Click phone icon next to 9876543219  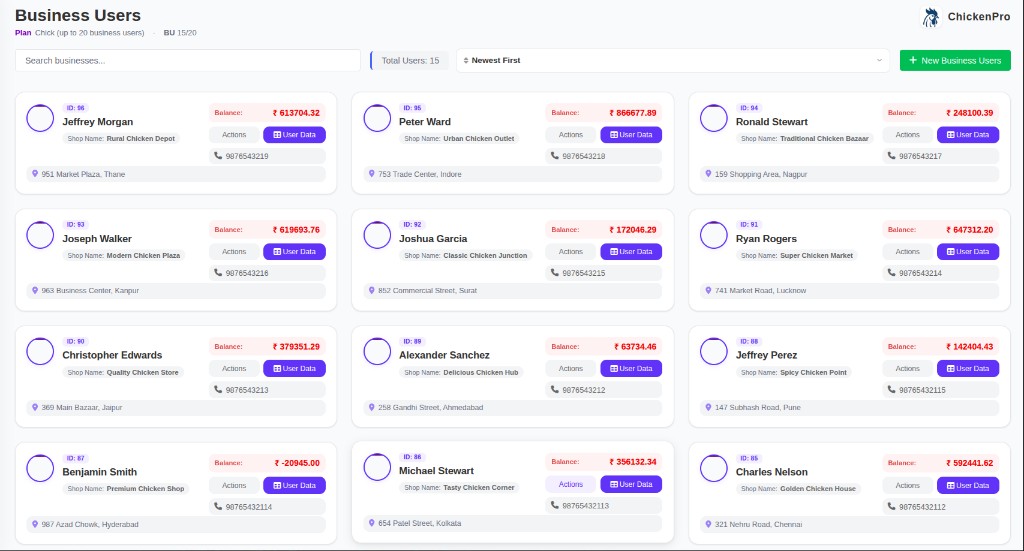tap(218, 155)
